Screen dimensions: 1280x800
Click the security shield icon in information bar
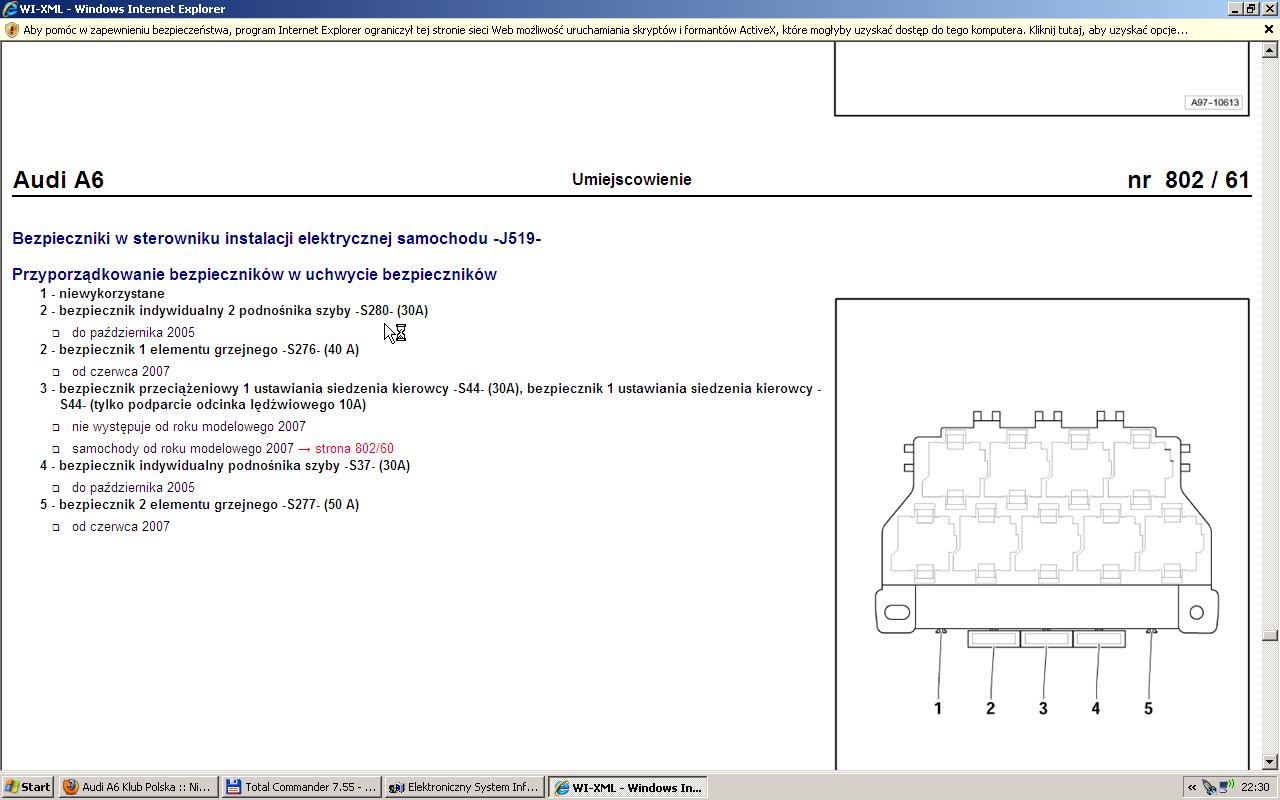[x=12, y=30]
